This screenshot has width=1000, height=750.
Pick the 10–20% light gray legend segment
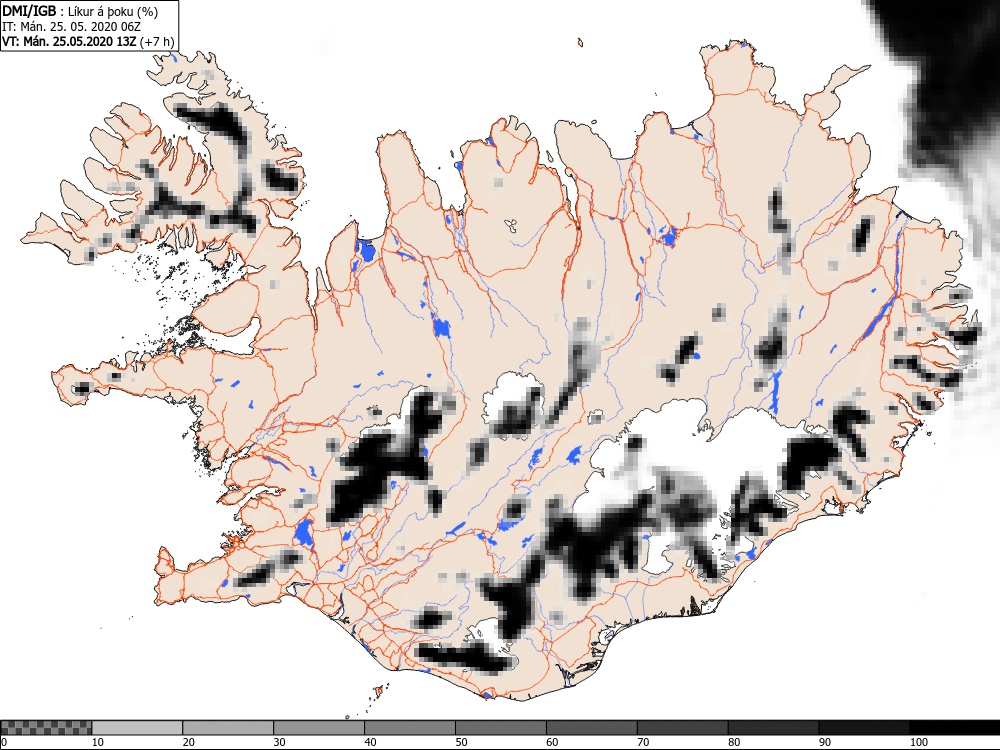point(137,728)
